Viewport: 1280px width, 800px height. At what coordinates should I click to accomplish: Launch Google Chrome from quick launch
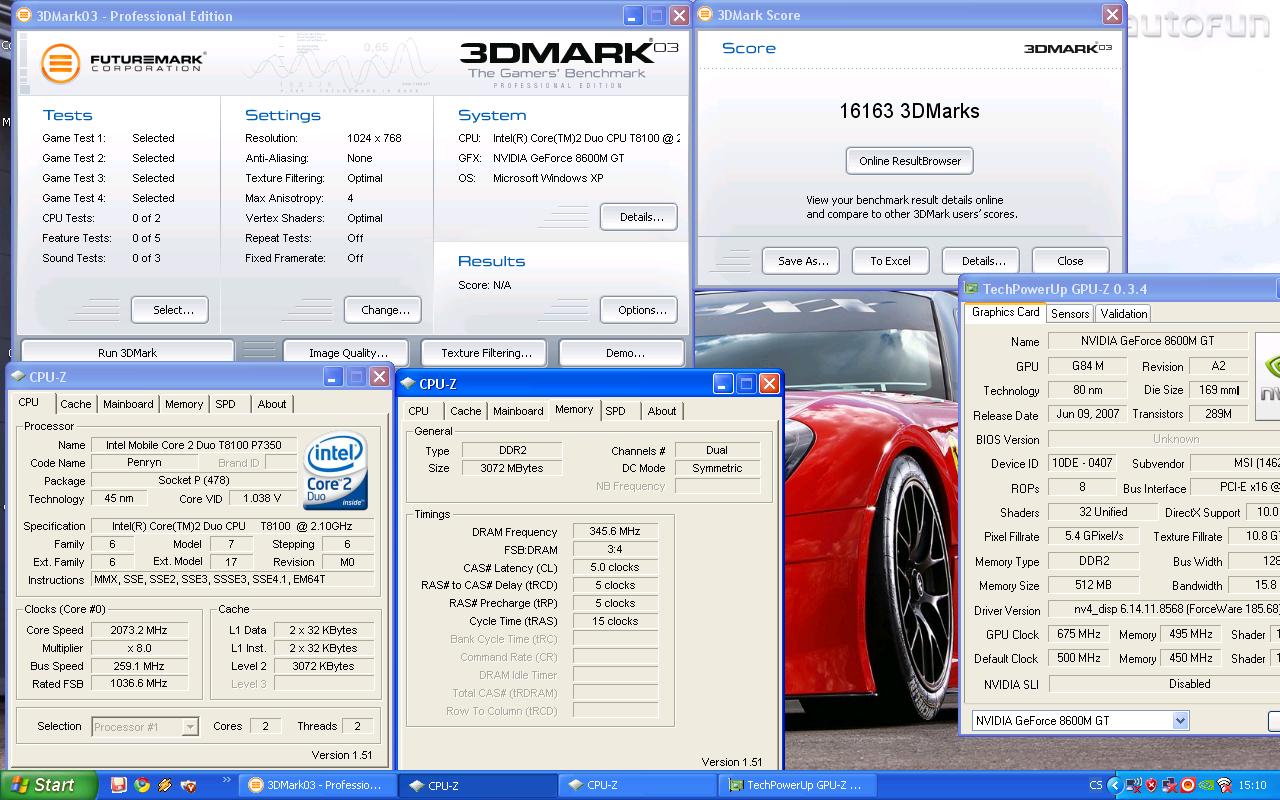[x=142, y=785]
